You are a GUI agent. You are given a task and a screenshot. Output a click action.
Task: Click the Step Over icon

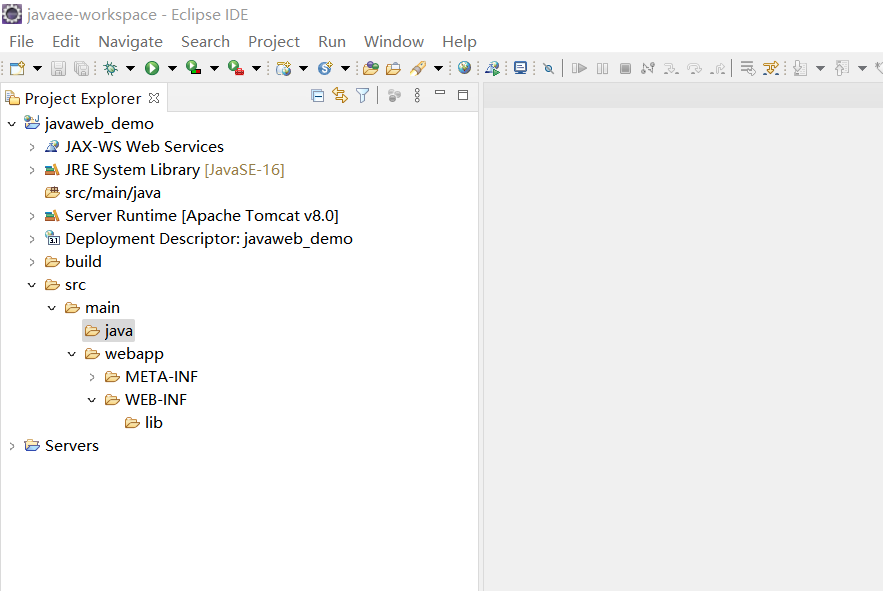[694, 69]
